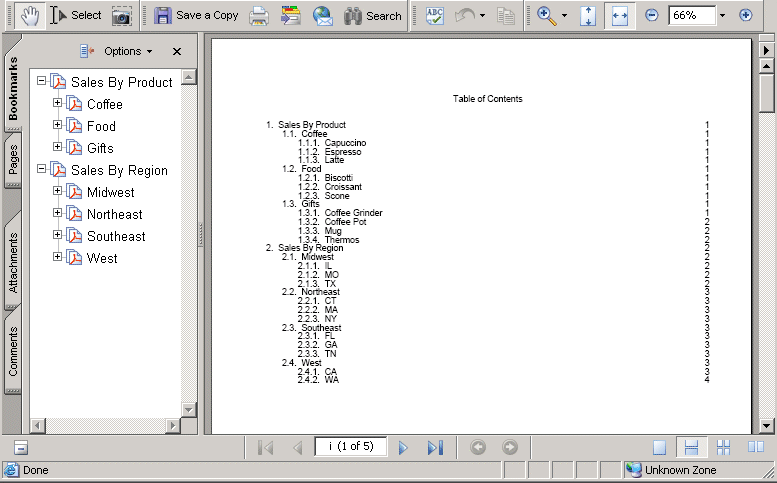Click the Fit Width icon

[x=619, y=16]
